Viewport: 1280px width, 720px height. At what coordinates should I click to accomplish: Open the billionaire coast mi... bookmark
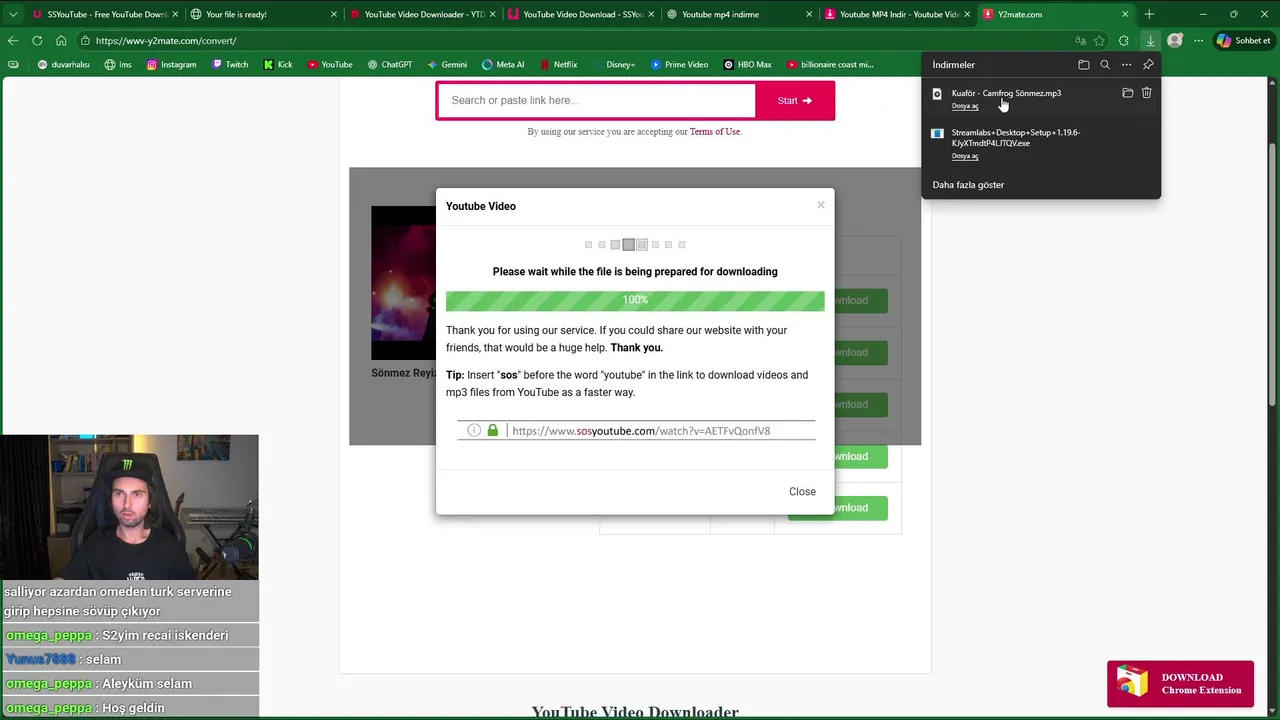click(x=830, y=65)
